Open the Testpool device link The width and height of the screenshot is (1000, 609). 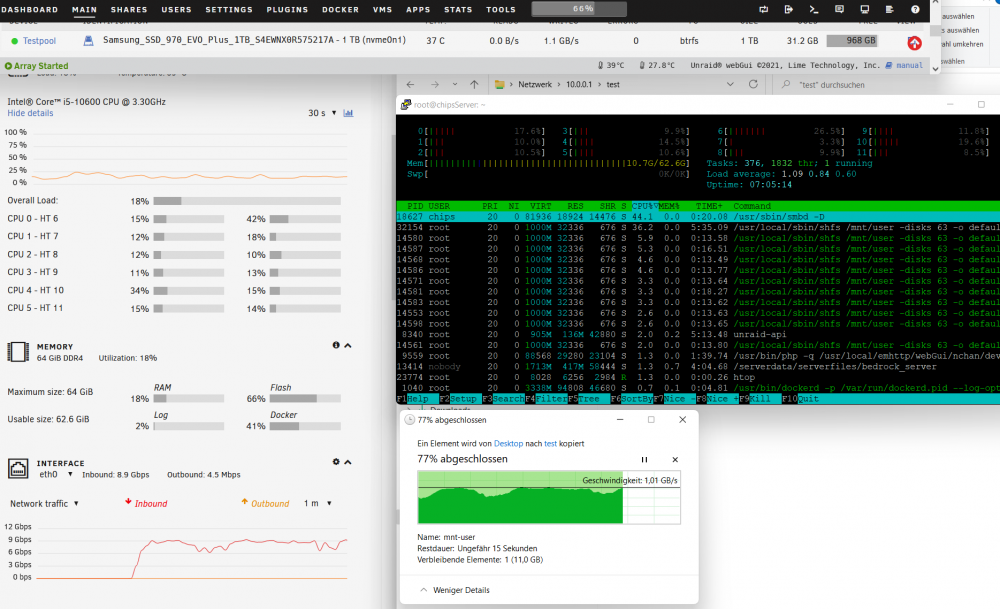click(39, 41)
